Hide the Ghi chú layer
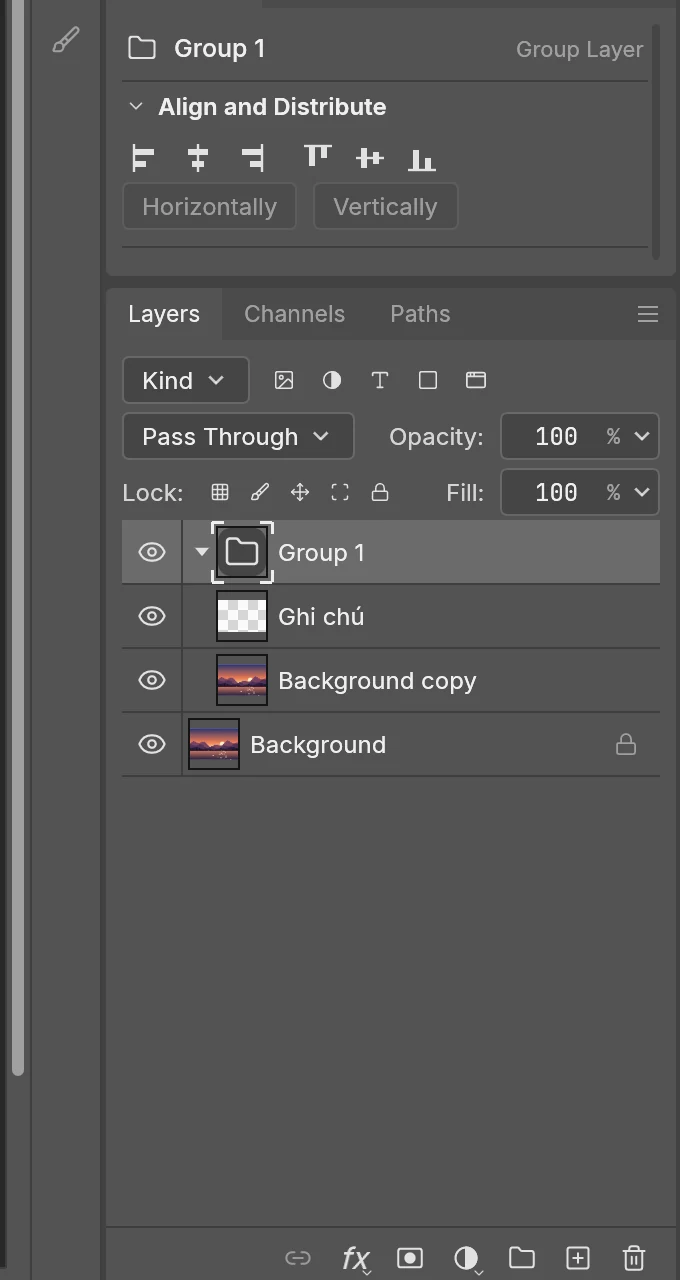 point(152,616)
